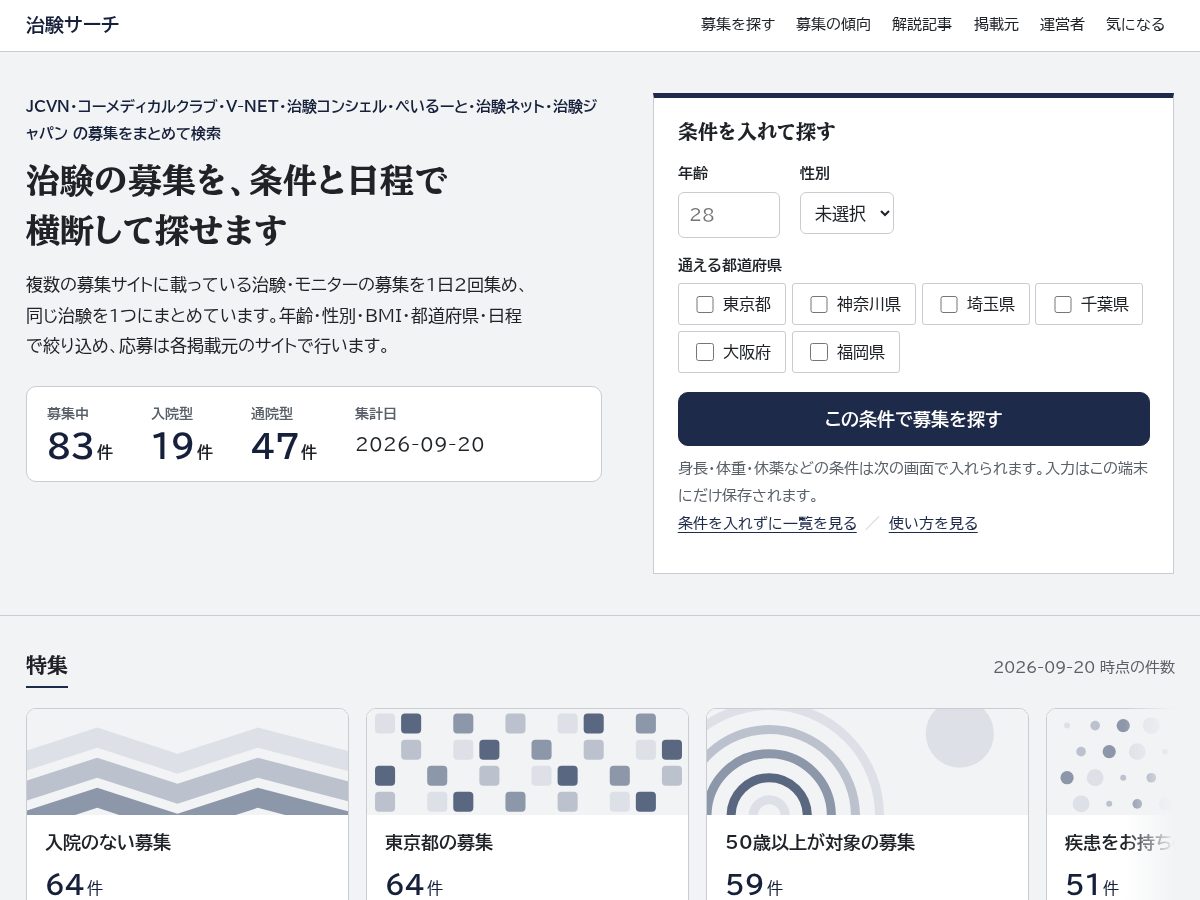Open the 入院のない募集 feature card thumbnail

click(187, 762)
